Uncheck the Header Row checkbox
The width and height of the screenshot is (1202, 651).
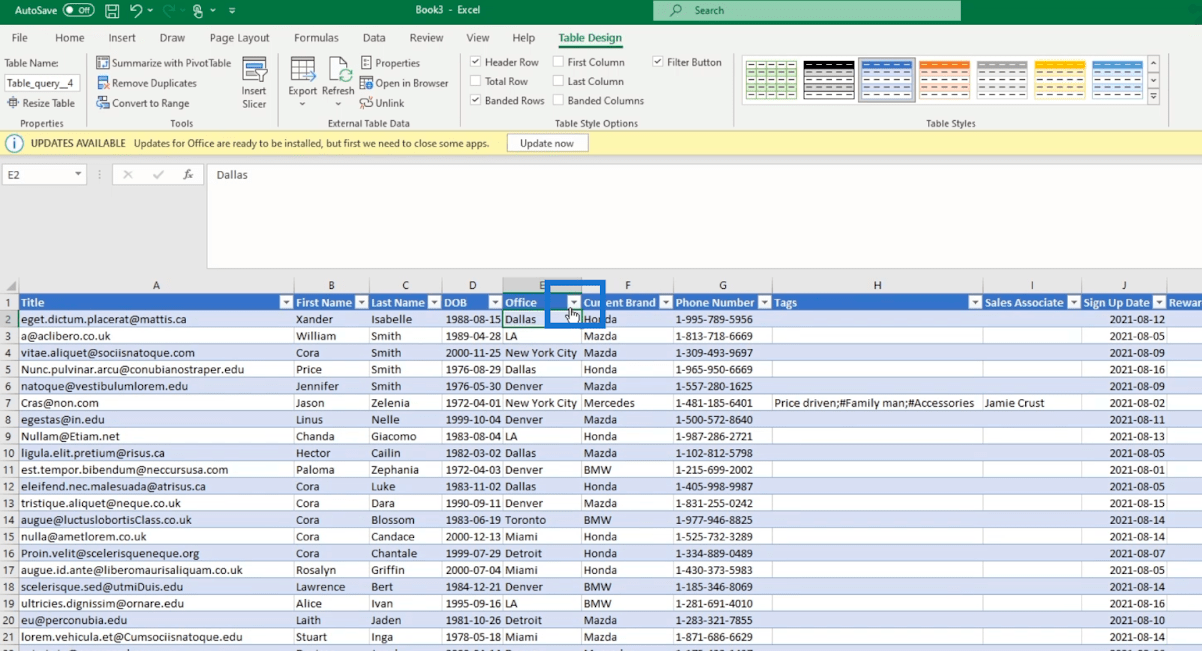point(476,62)
